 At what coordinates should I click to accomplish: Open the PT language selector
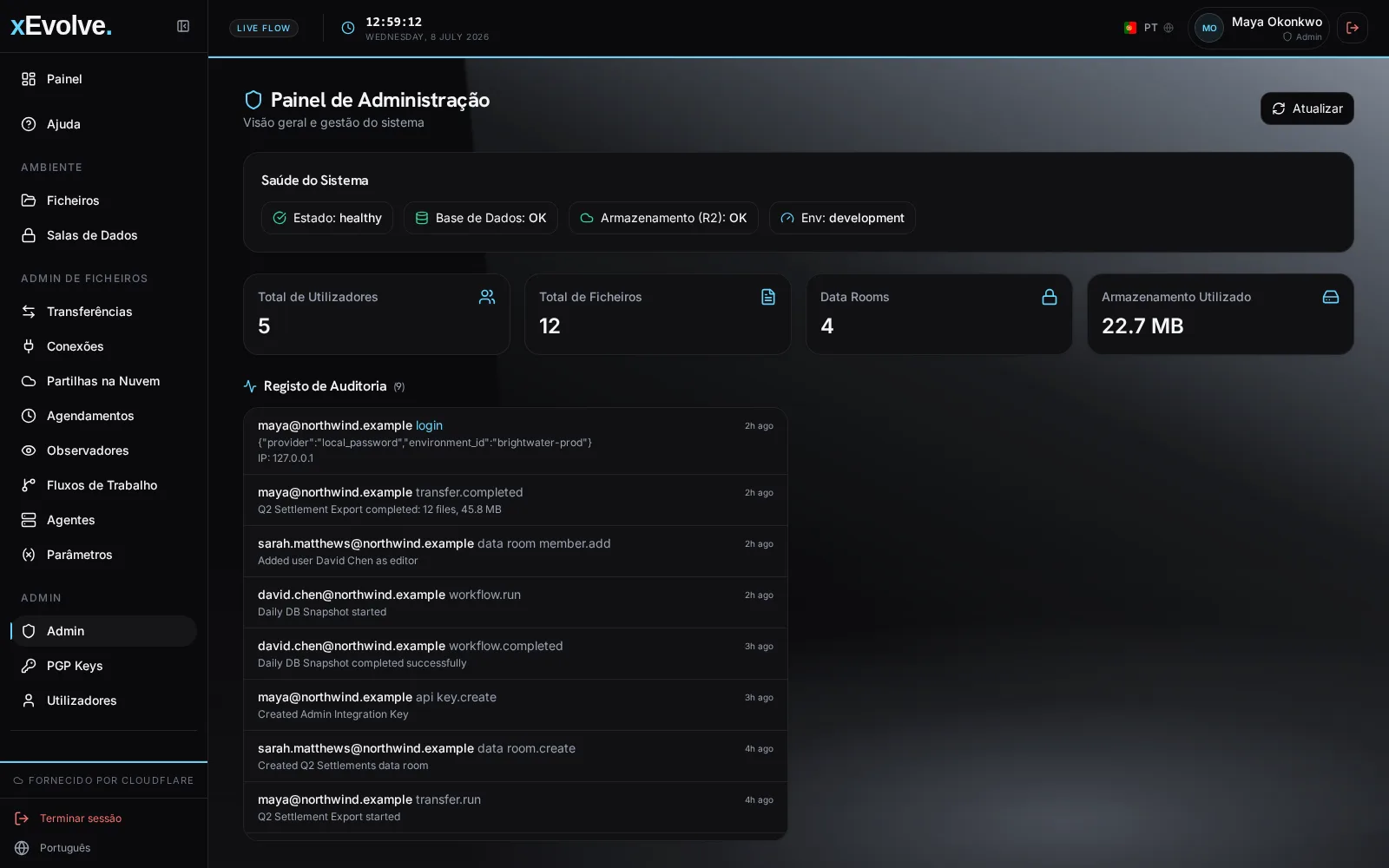coord(1149,28)
